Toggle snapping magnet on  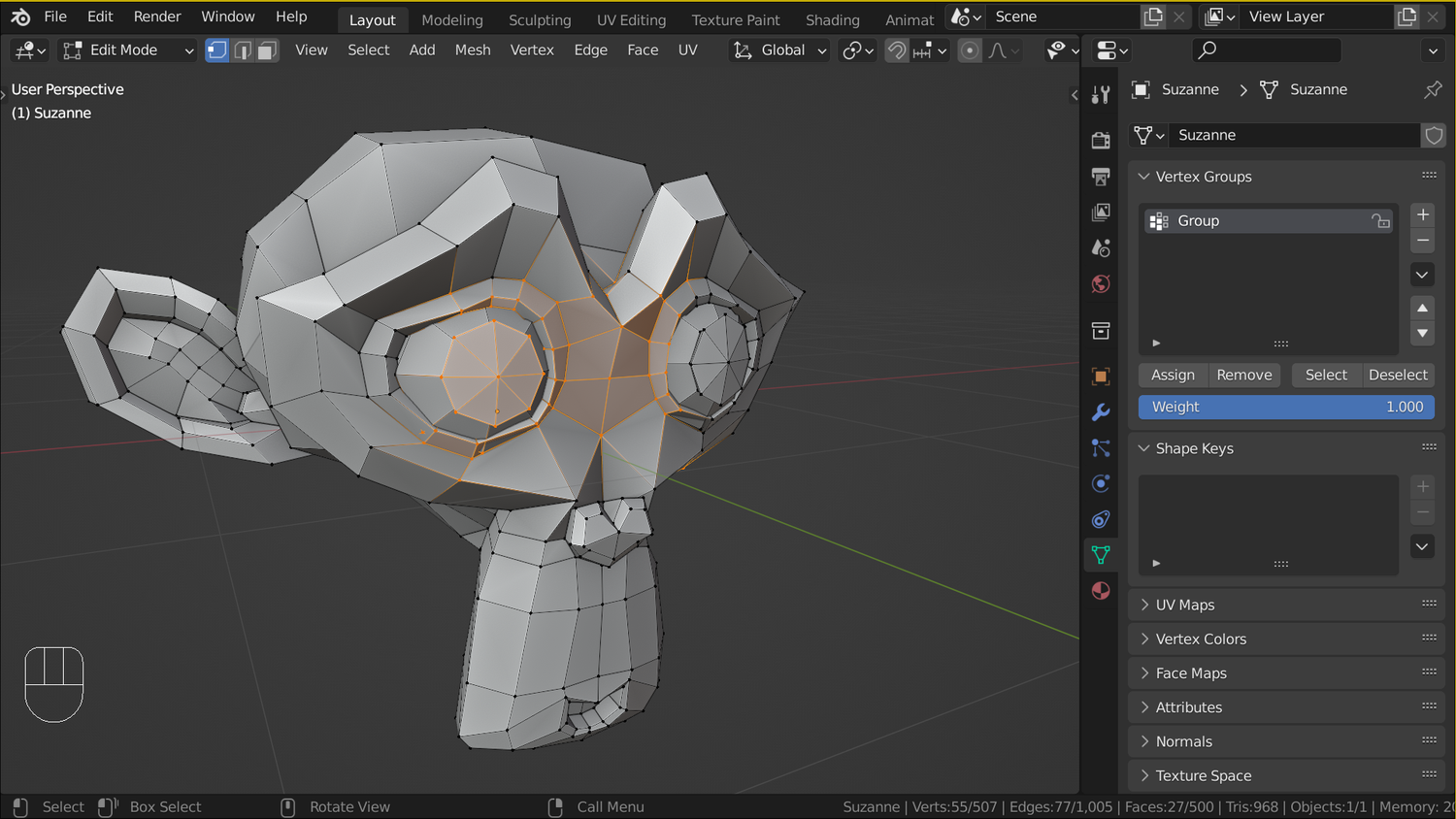point(898,49)
